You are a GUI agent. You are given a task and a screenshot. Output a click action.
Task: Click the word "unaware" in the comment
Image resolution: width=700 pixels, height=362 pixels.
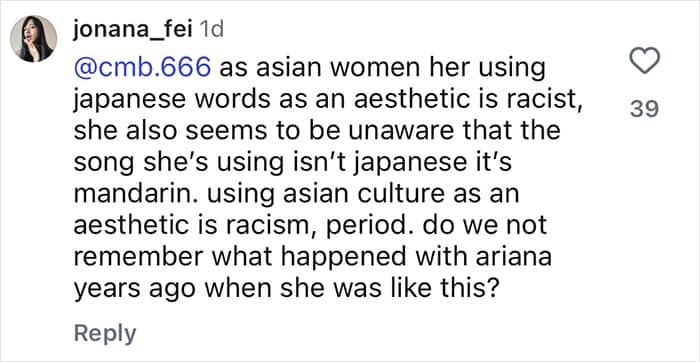click(390, 133)
